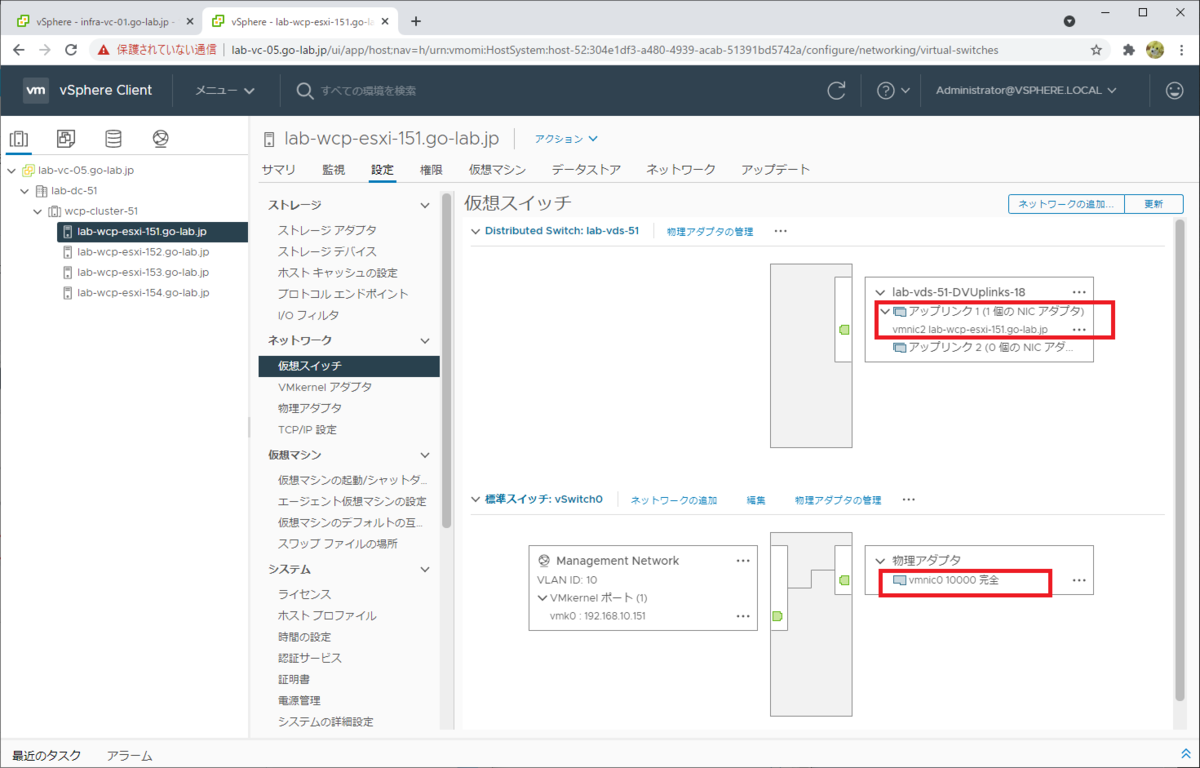Click the settings list scrollbar
1200x768 pixels.
(x=447, y=360)
